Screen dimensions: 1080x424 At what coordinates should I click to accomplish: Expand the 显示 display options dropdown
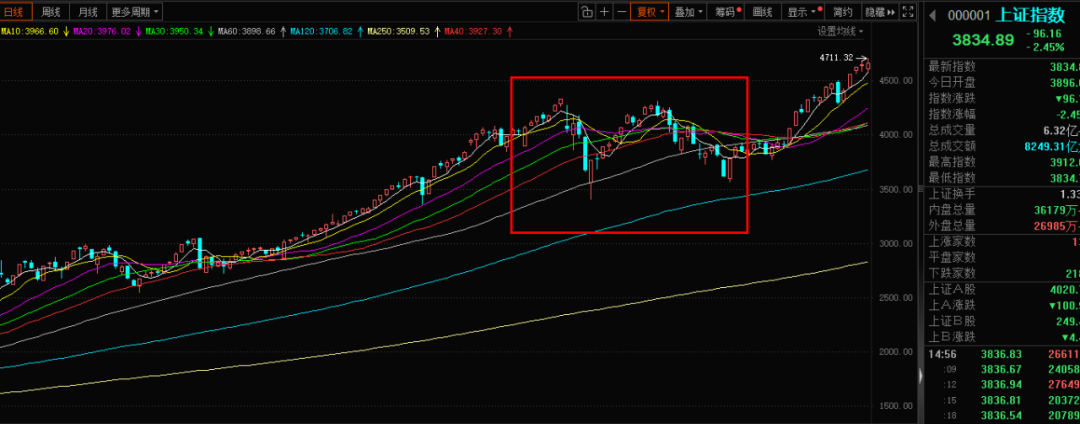(x=801, y=12)
